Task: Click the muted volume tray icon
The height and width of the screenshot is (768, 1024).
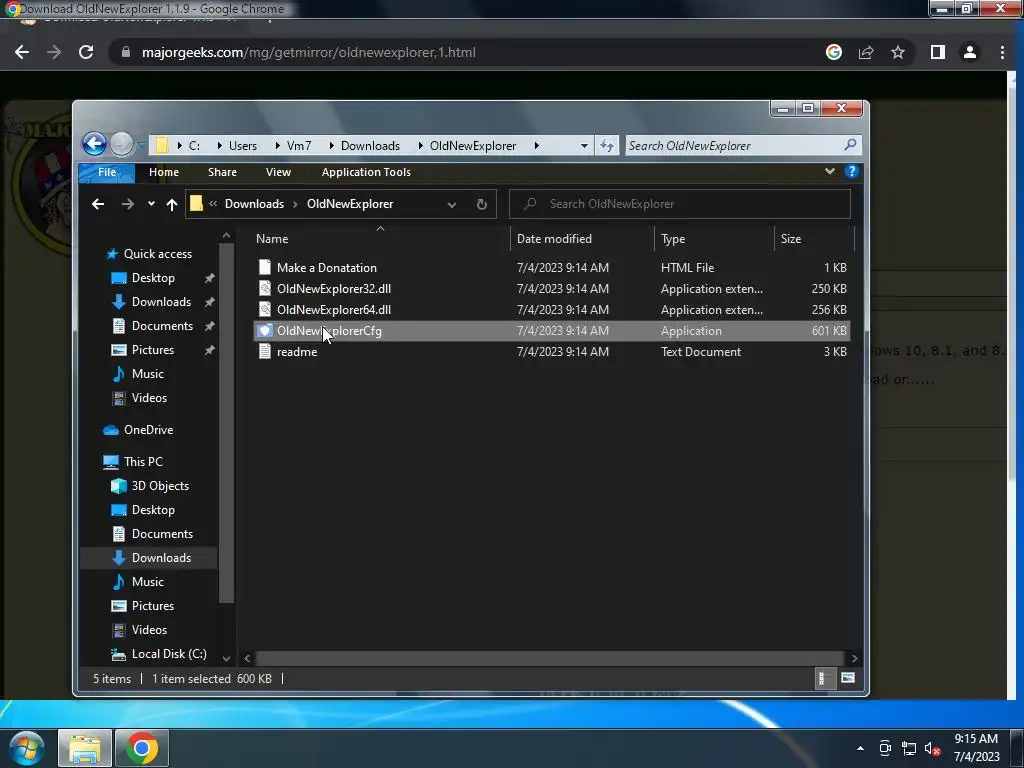Action: click(932, 748)
